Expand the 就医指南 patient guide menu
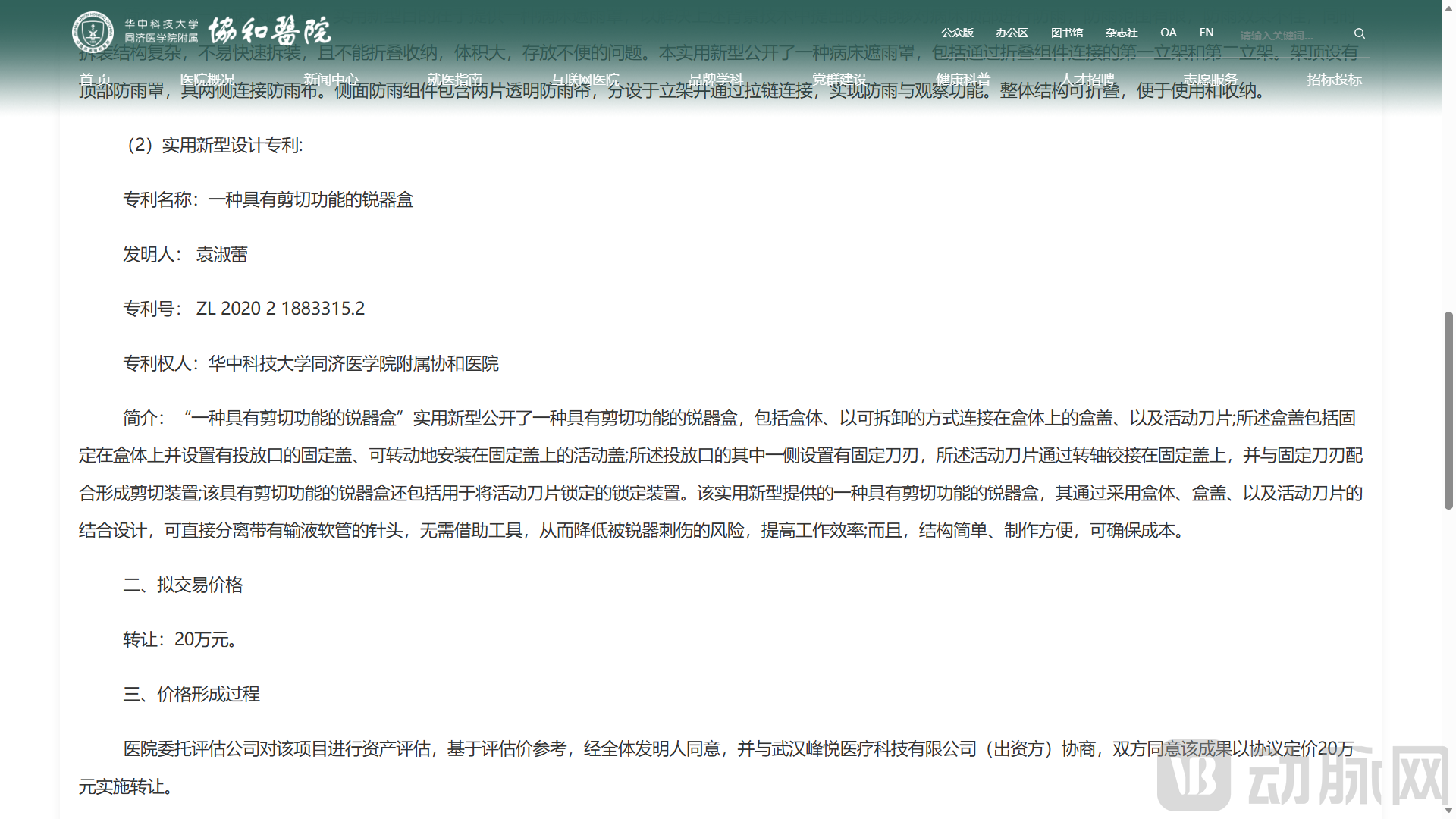Viewport: 1456px width, 819px height. click(x=455, y=79)
